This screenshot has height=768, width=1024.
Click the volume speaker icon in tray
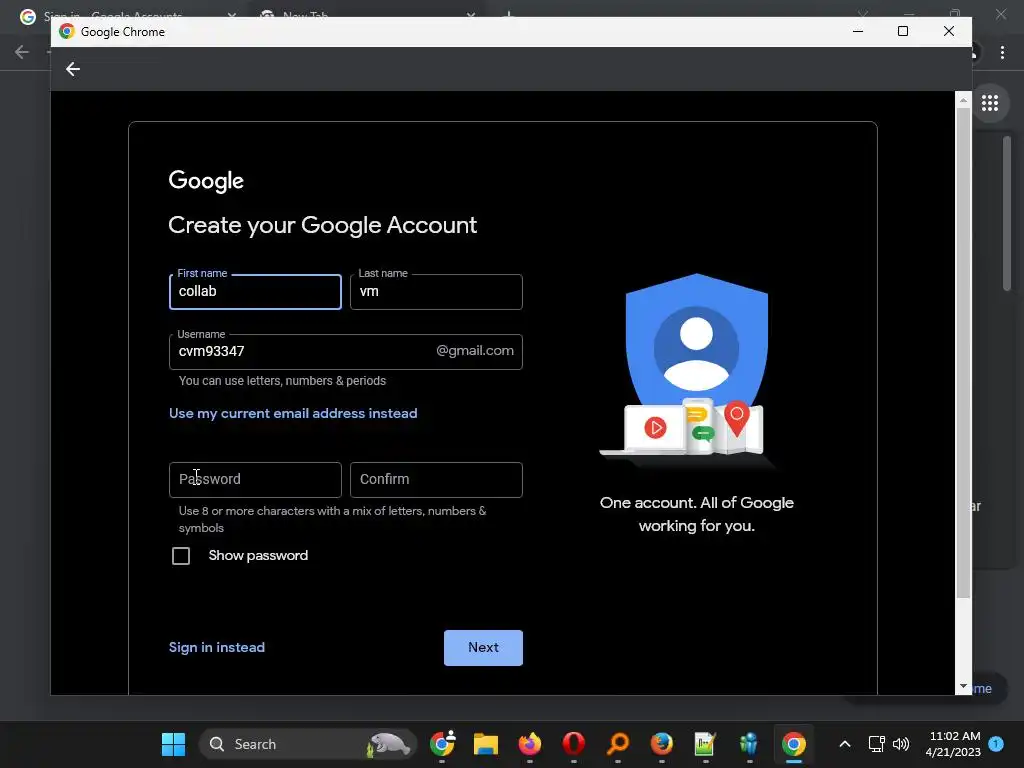point(901,744)
